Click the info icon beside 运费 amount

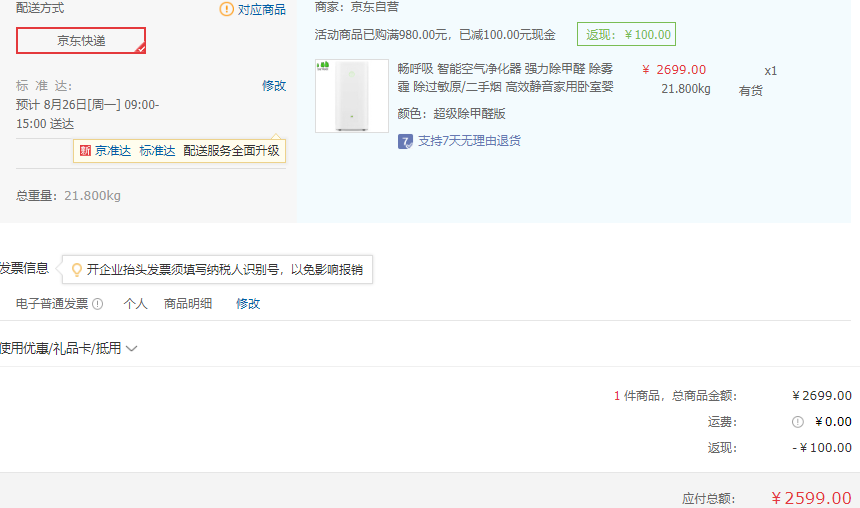[797, 422]
